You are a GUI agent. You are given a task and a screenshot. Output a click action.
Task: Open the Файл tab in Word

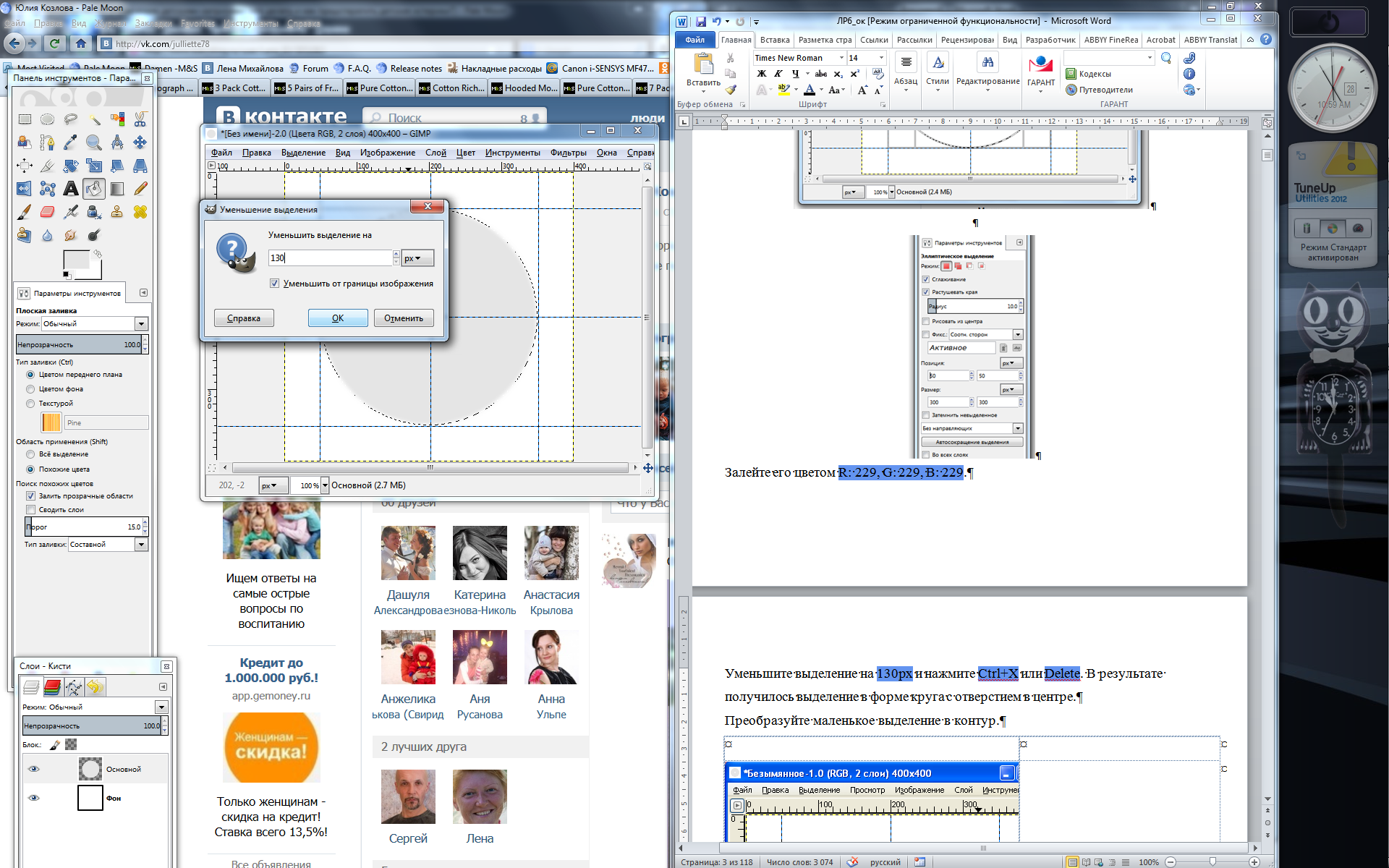pyautogui.click(x=695, y=40)
